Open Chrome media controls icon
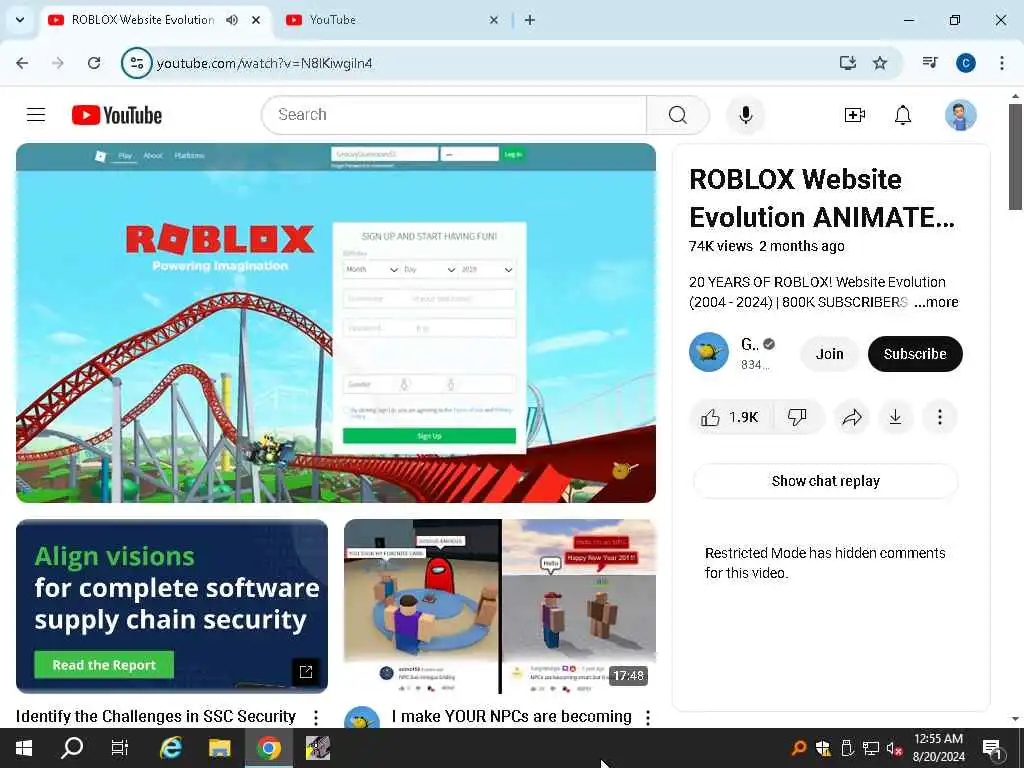Viewport: 1024px width, 768px height. [x=929, y=63]
